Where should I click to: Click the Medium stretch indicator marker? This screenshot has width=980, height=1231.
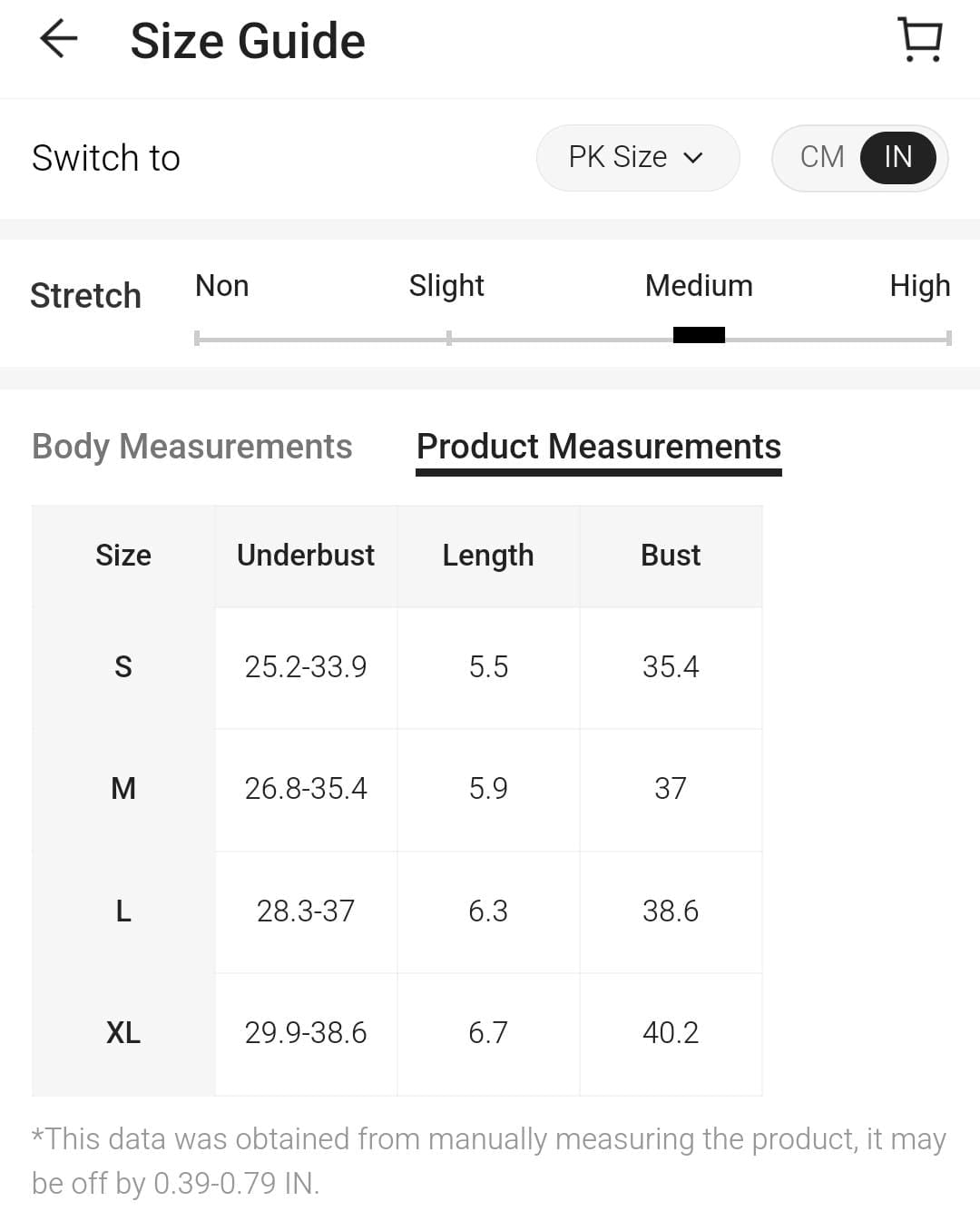(699, 336)
